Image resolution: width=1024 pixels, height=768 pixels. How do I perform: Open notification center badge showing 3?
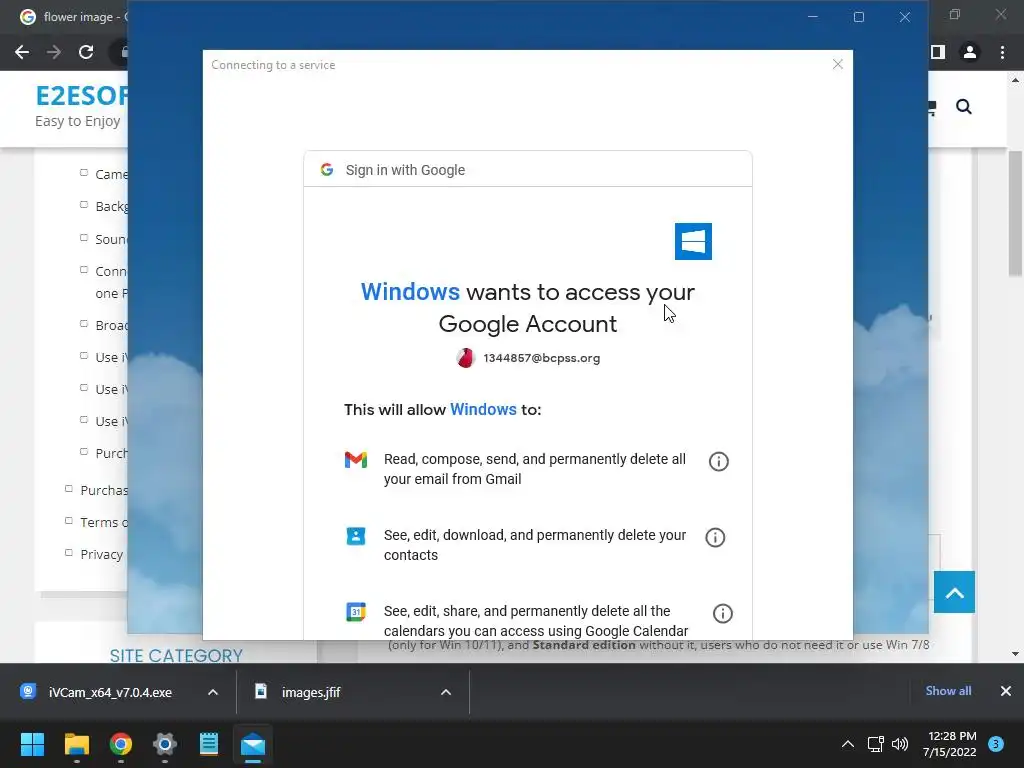pos(996,744)
